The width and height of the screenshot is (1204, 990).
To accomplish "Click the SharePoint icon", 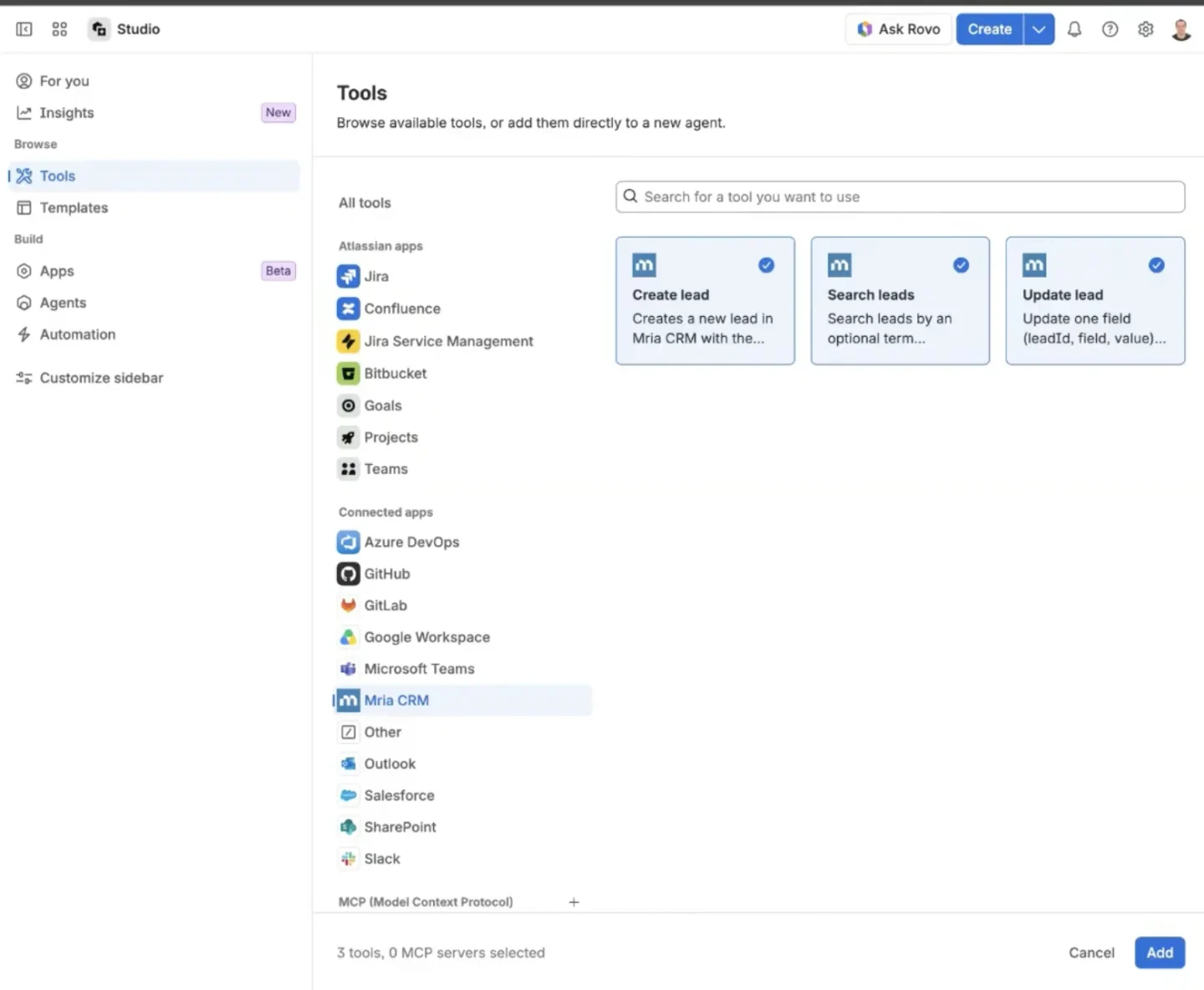I will (x=349, y=827).
